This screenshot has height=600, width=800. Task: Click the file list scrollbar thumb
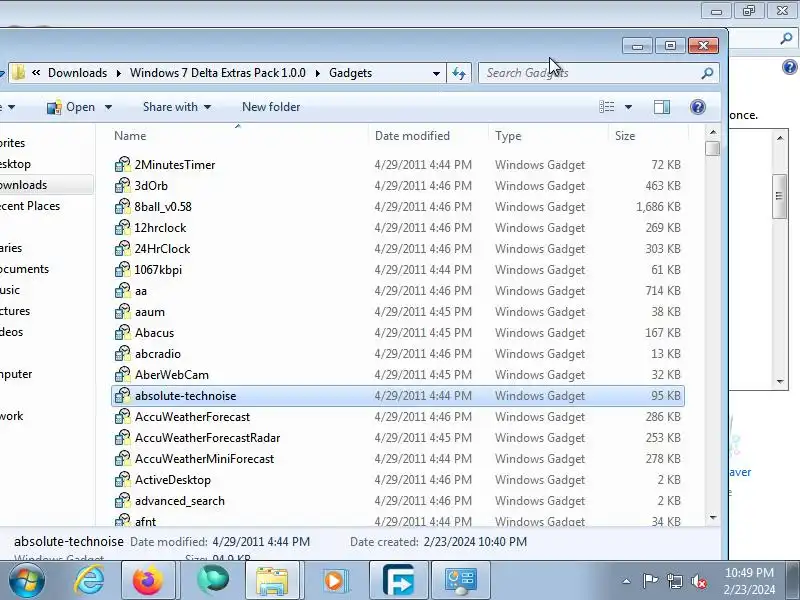tap(713, 148)
